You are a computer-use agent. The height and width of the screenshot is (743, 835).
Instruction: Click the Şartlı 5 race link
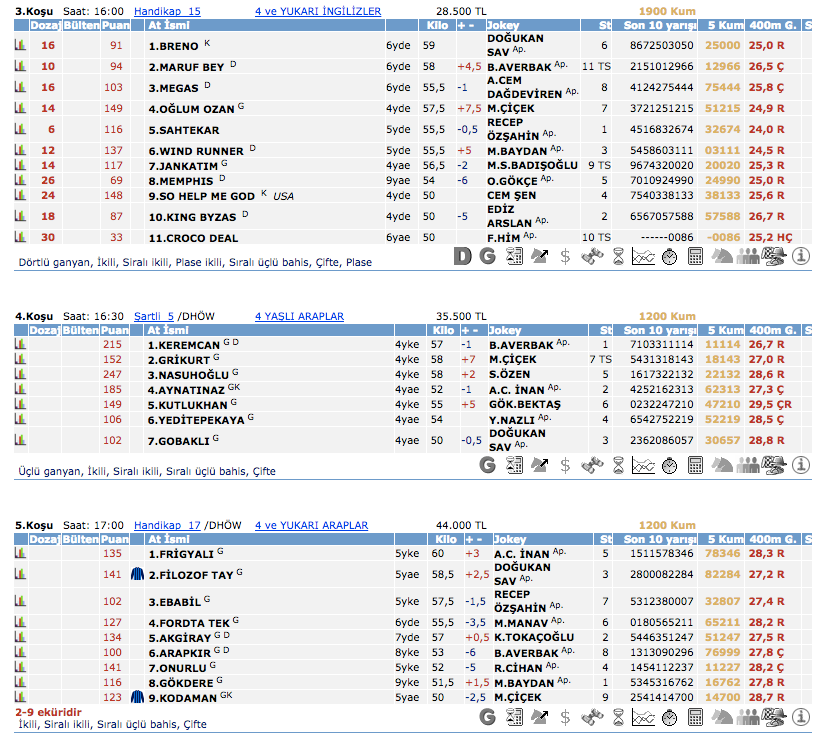click(154, 316)
